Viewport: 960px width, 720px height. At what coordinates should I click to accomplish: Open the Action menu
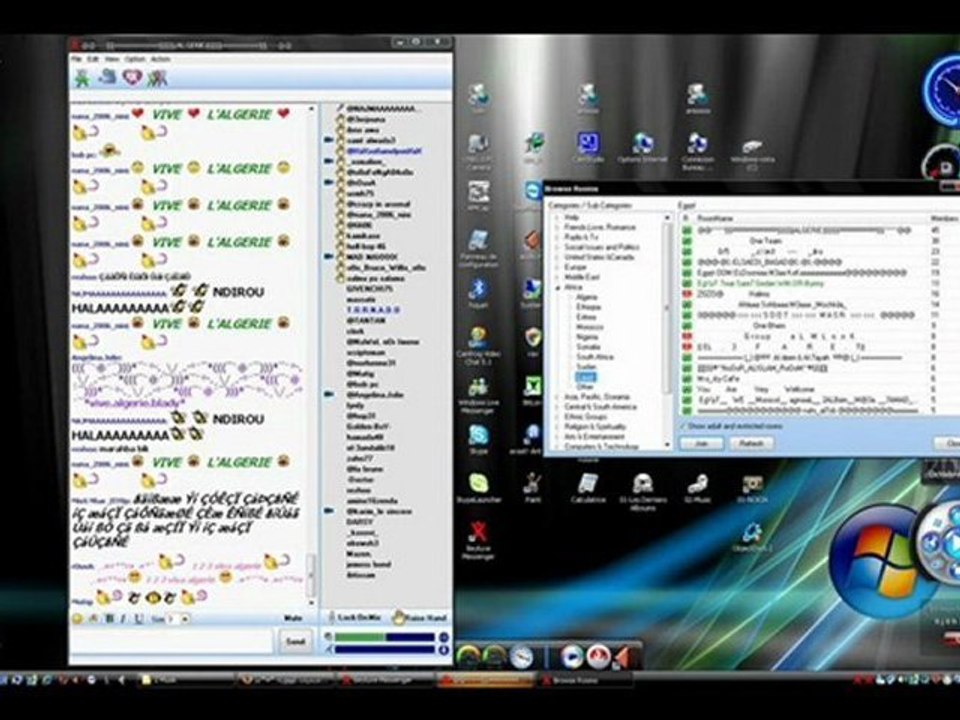click(160, 59)
